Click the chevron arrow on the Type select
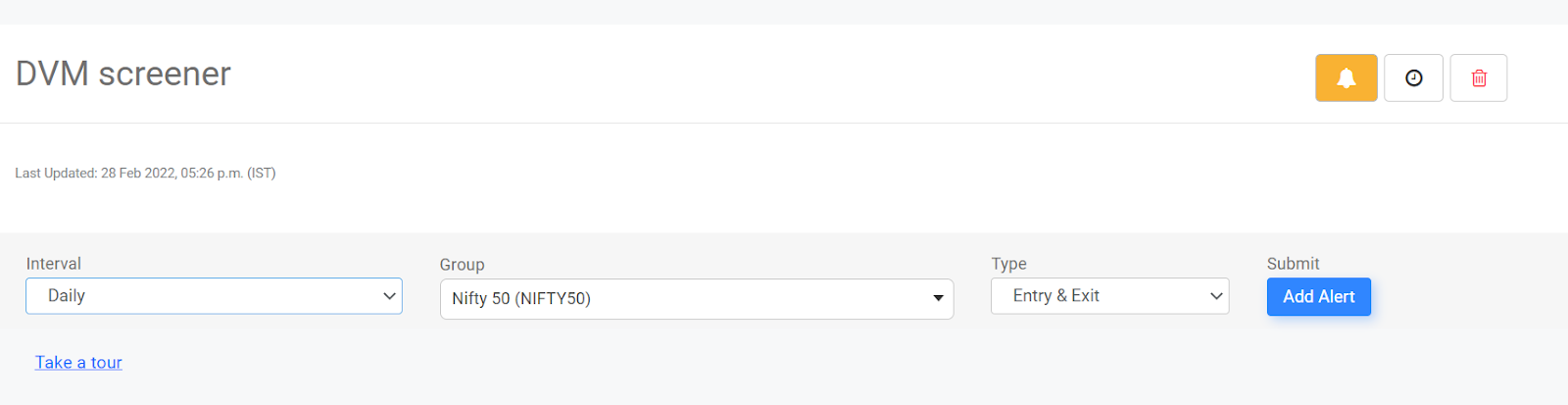 click(1216, 296)
